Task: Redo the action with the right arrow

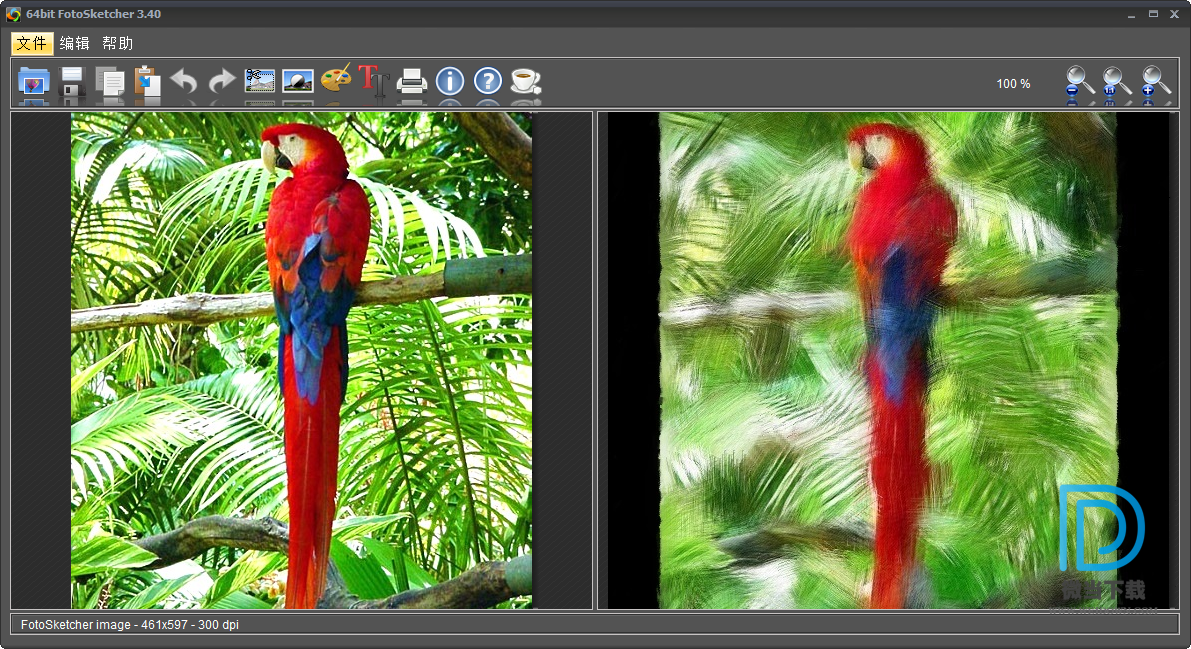Action: pos(221,82)
